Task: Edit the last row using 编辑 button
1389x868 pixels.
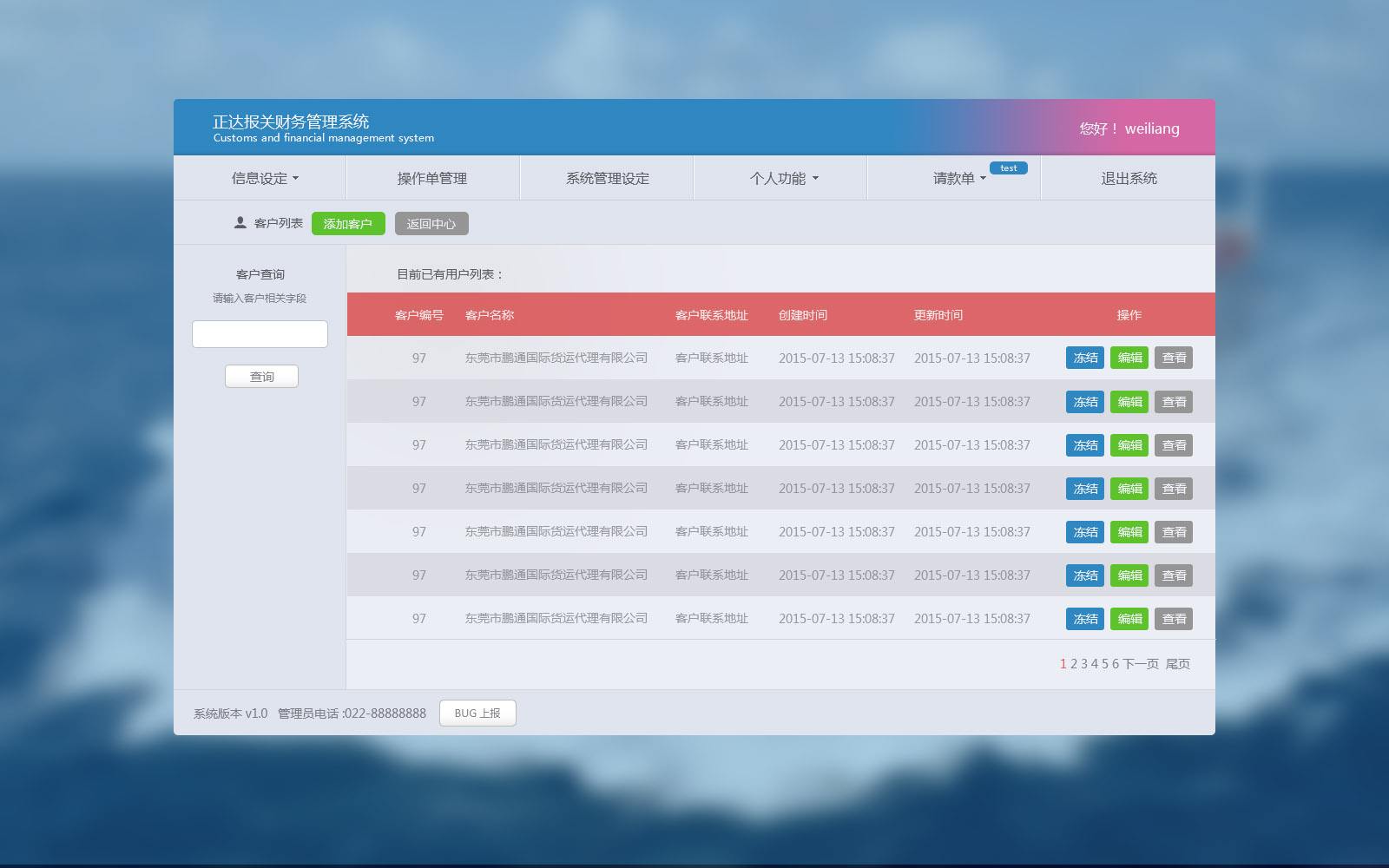Action: click(x=1129, y=619)
